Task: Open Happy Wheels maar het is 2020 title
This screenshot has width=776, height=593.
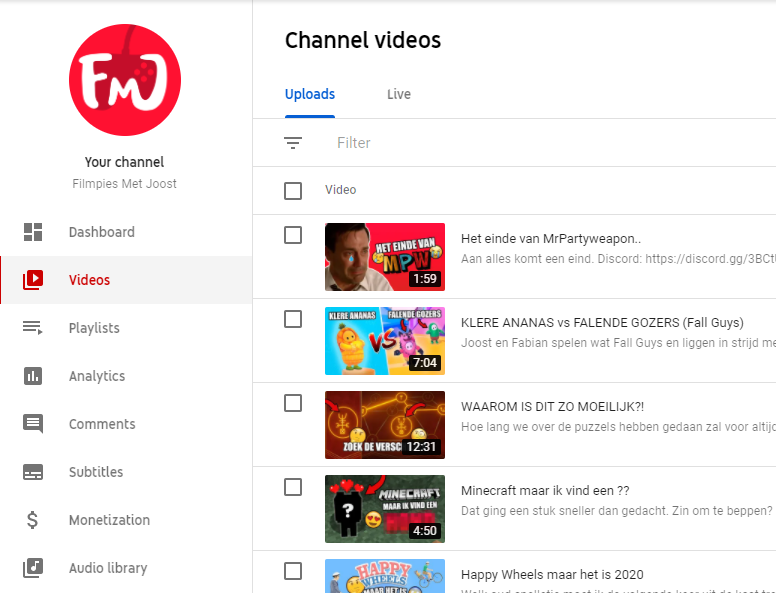Action: tap(552, 575)
